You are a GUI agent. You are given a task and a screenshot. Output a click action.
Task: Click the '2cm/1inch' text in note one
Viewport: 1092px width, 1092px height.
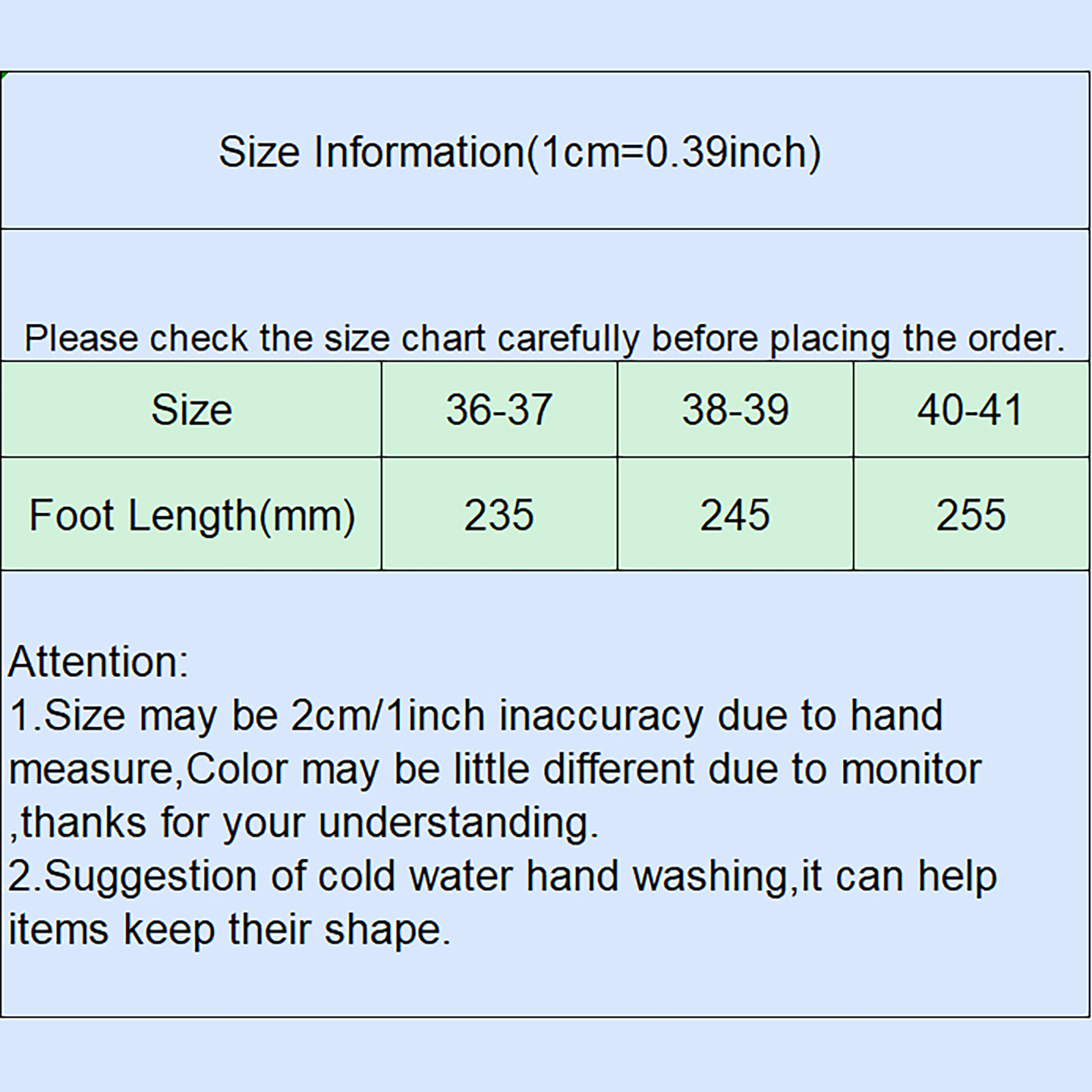pyautogui.click(x=388, y=715)
